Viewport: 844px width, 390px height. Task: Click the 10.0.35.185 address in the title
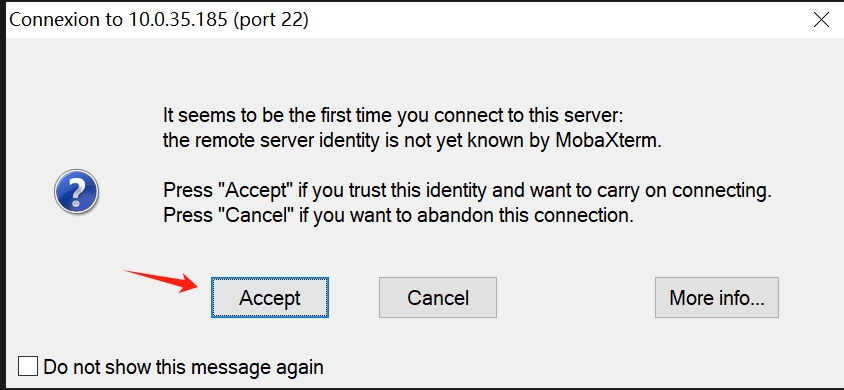click(178, 19)
